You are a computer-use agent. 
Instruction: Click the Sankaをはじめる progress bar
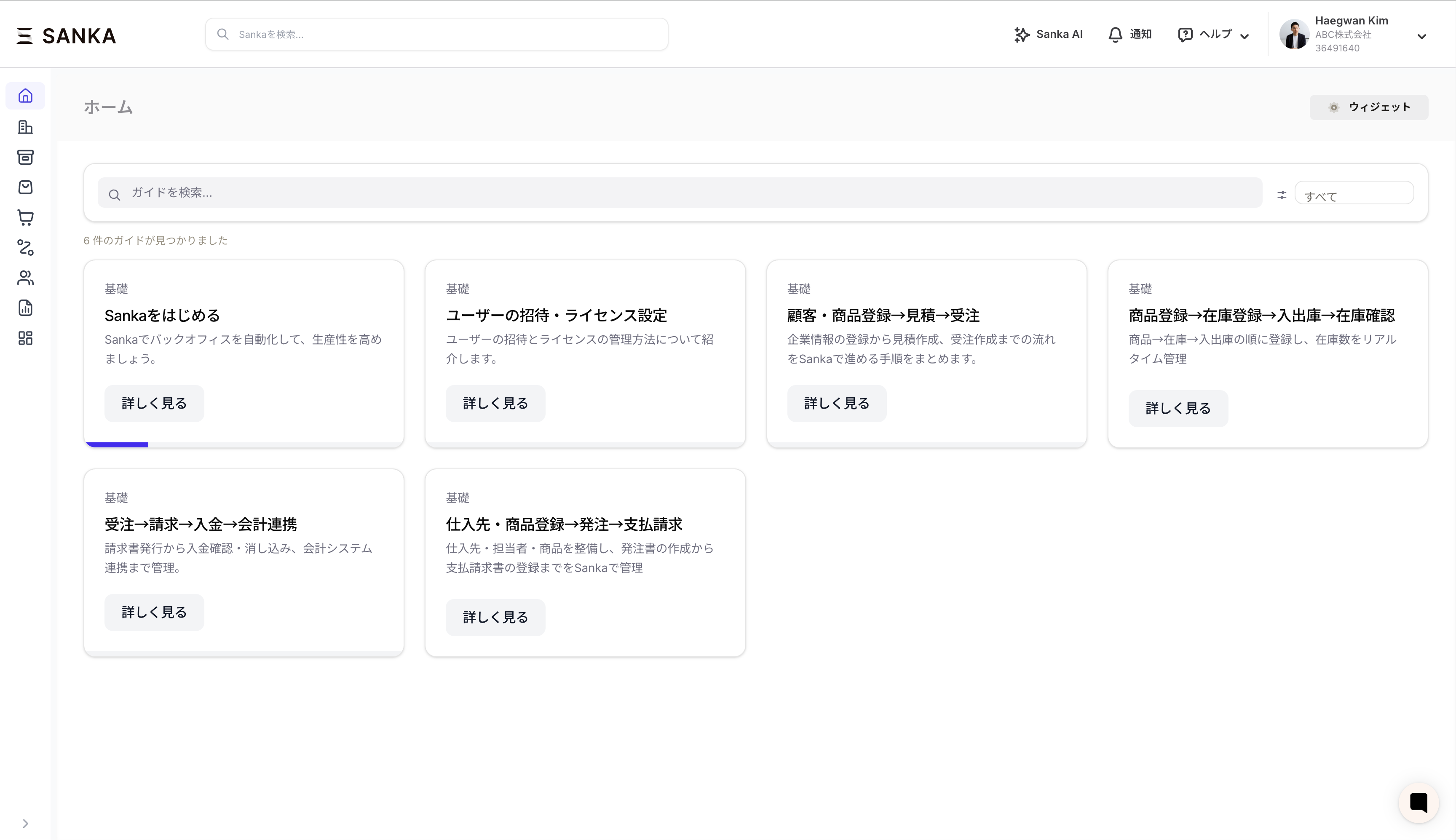[244, 444]
